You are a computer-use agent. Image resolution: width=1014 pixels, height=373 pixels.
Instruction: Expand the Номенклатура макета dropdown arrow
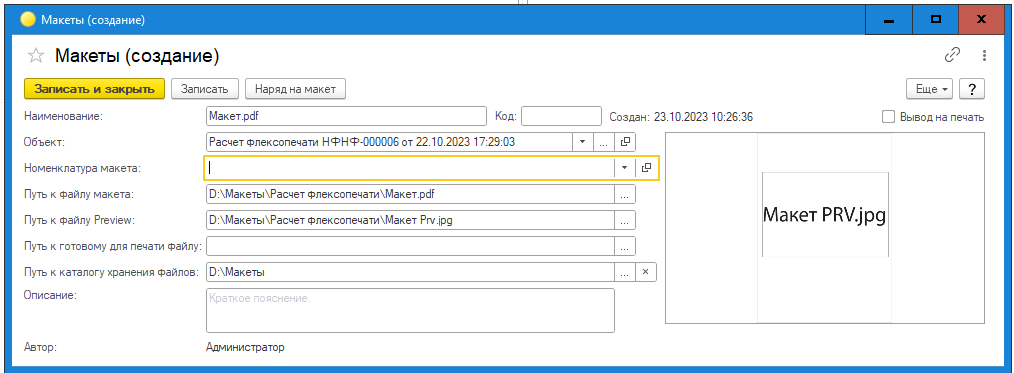[x=624, y=167]
